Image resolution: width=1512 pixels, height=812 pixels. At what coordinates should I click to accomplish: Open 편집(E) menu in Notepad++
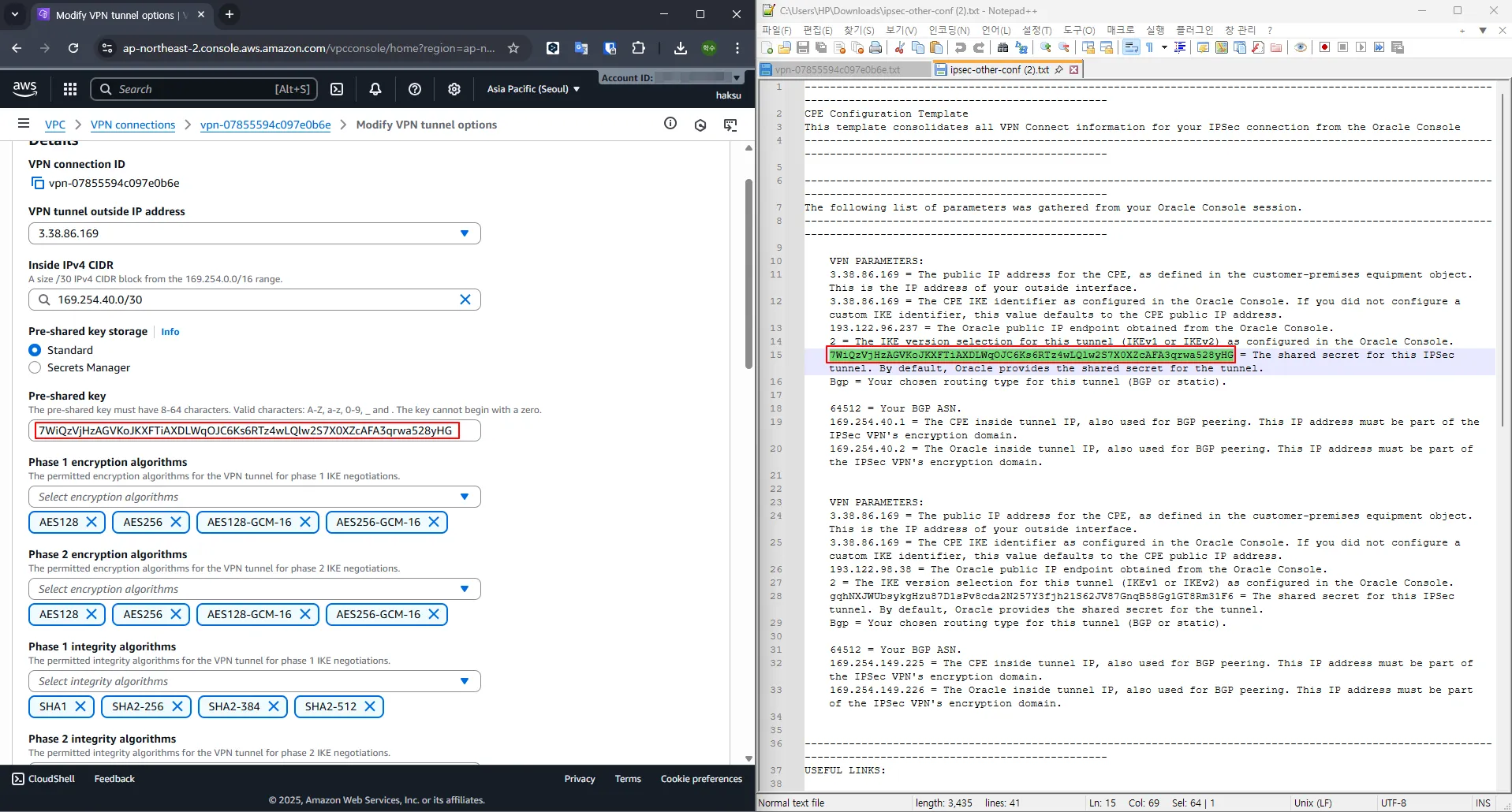(818, 30)
